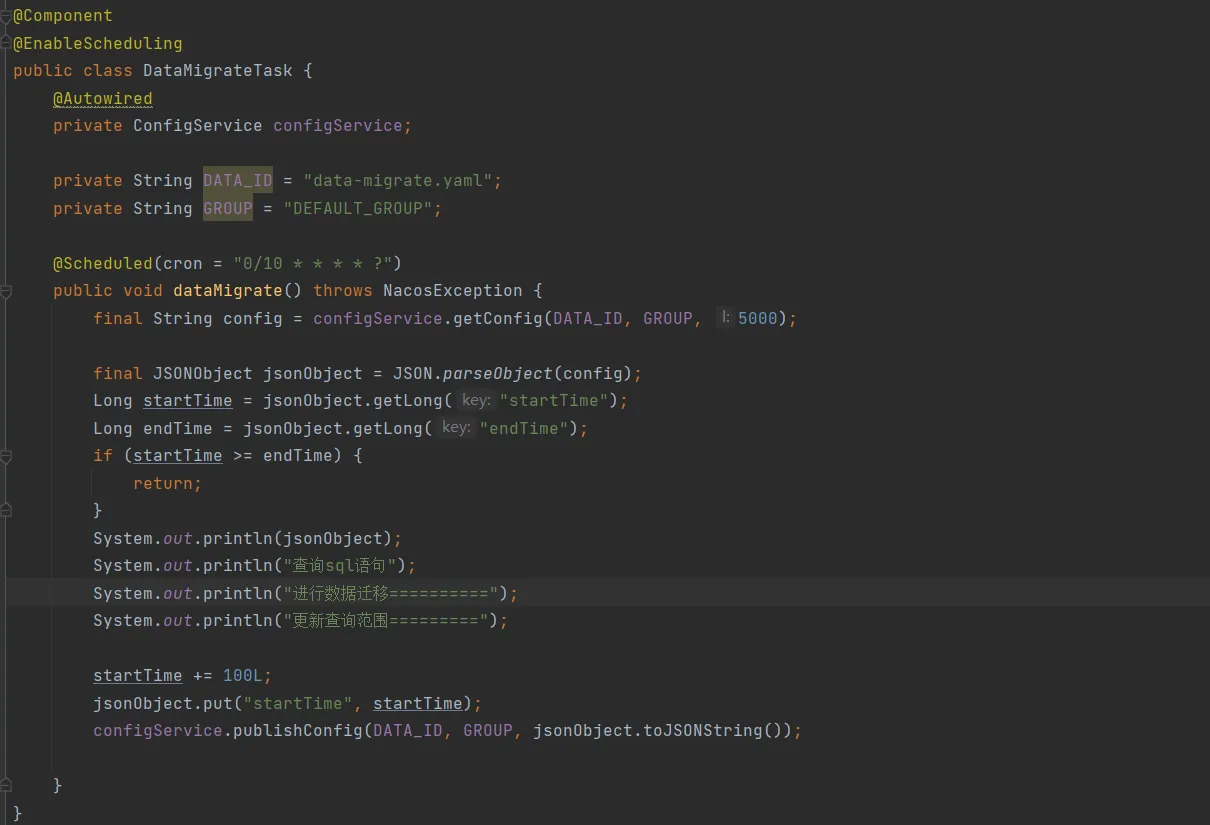Click the parameter hint before 5000
The width and height of the screenshot is (1210, 825).
(724, 318)
